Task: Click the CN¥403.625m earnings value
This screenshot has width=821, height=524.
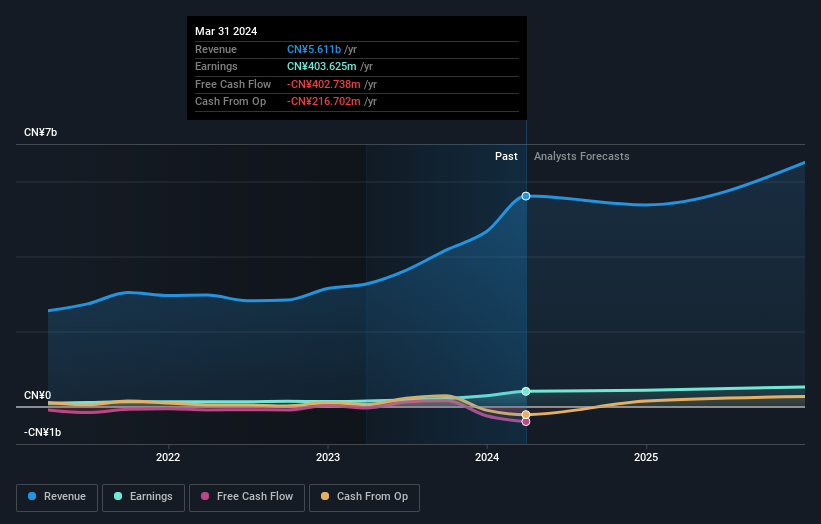Action: (x=321, y=66)
